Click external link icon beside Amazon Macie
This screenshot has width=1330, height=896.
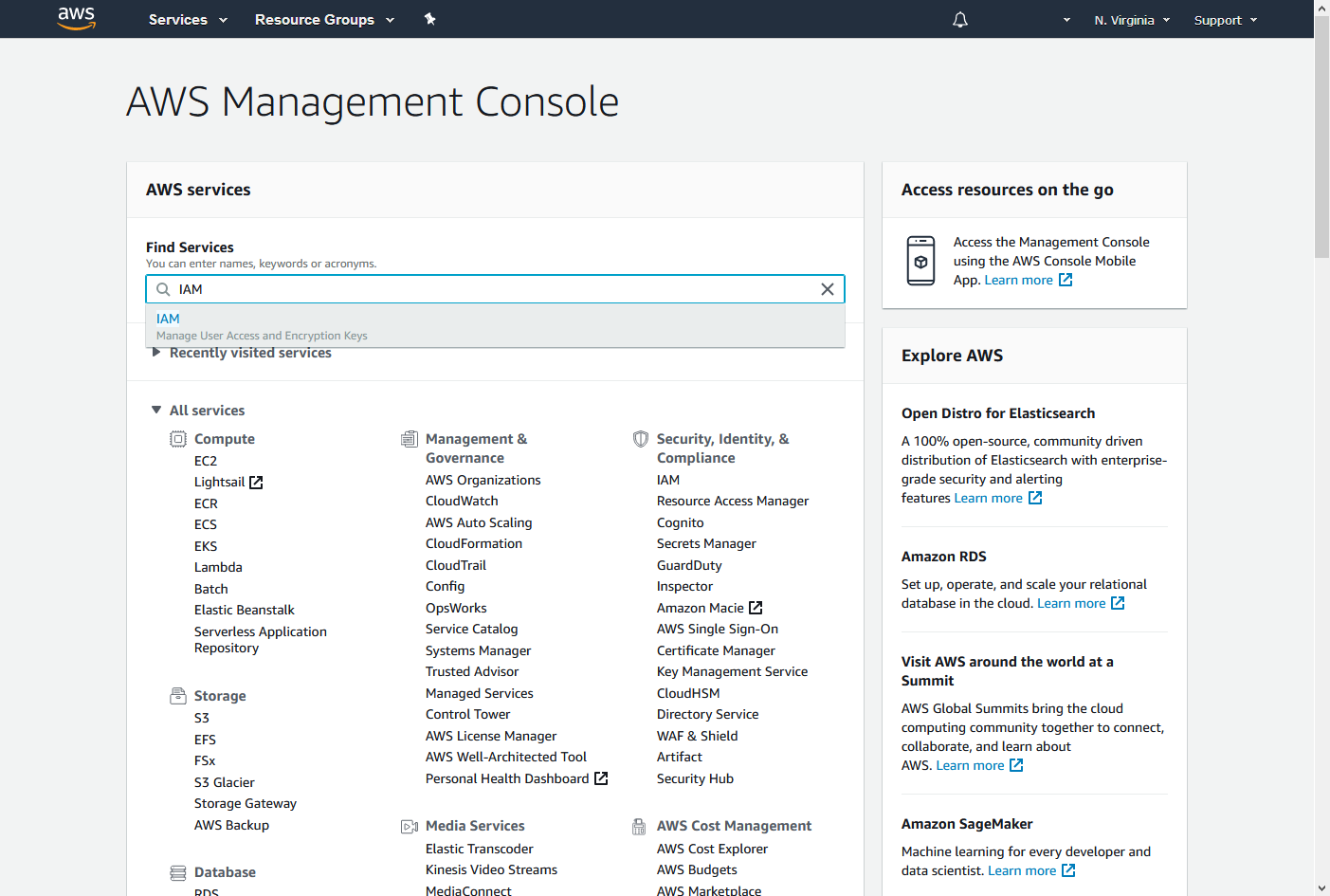(x=756, y=608)
